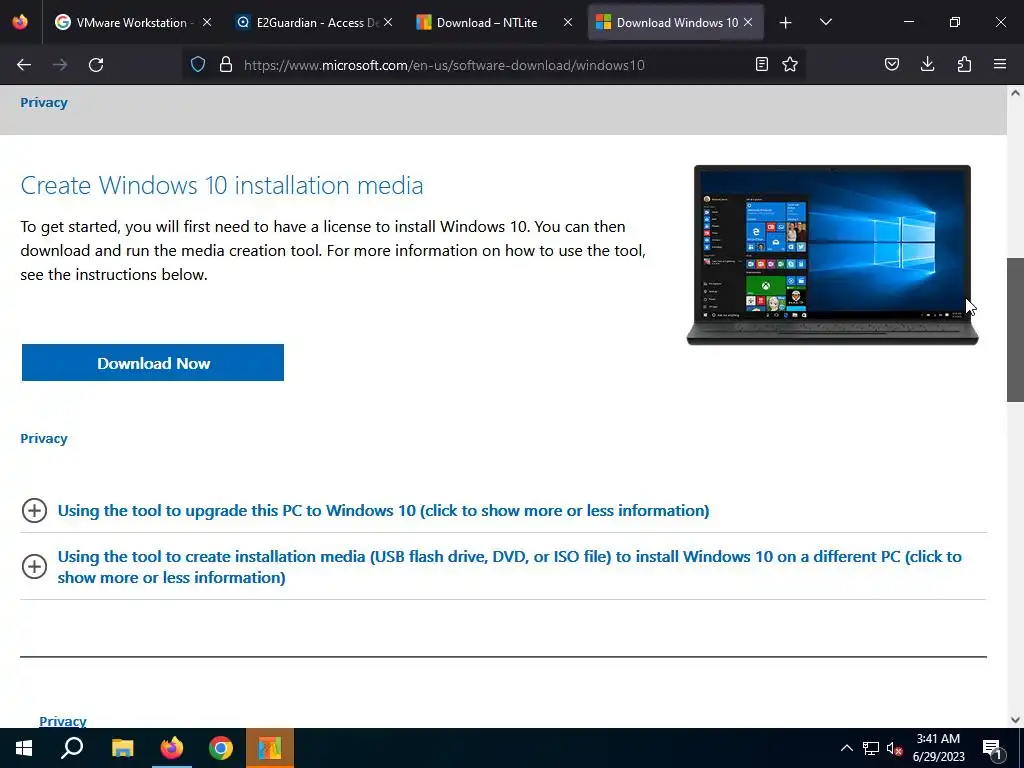Viewport: 1024px width, 768px height.
Task: Open File Explorer from the taskbar
Action: tap(122, 748)
